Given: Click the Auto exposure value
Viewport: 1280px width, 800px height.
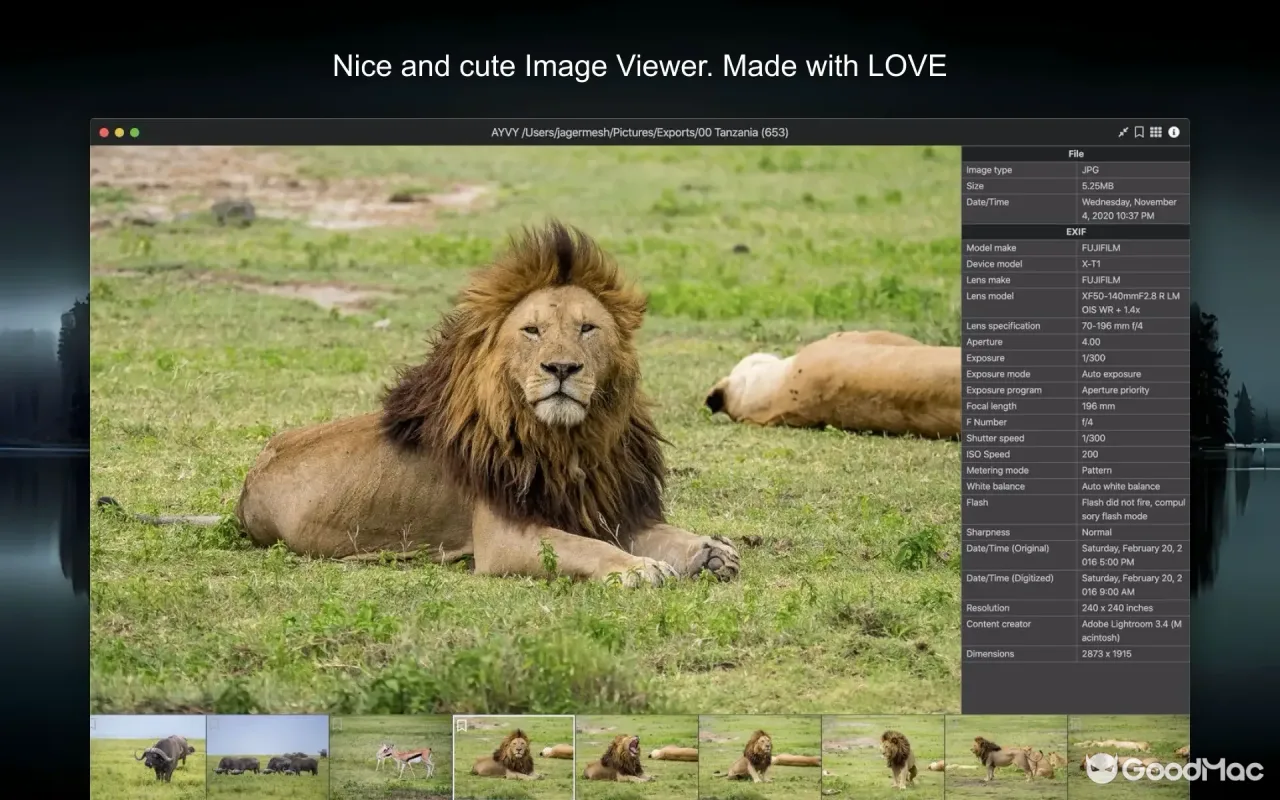Looking at the screenshot, I should (x=1111, y=374).
